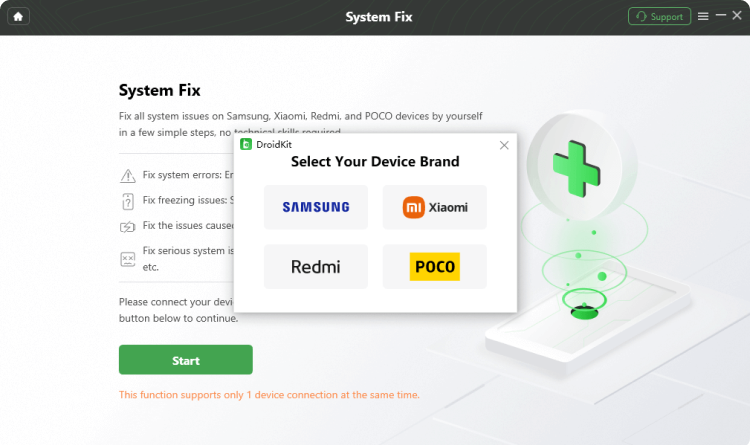Pick the Redmi brand tile
The width and height of the screenshot is (750, 448).
pyautogui.click(x=316, y=266)
